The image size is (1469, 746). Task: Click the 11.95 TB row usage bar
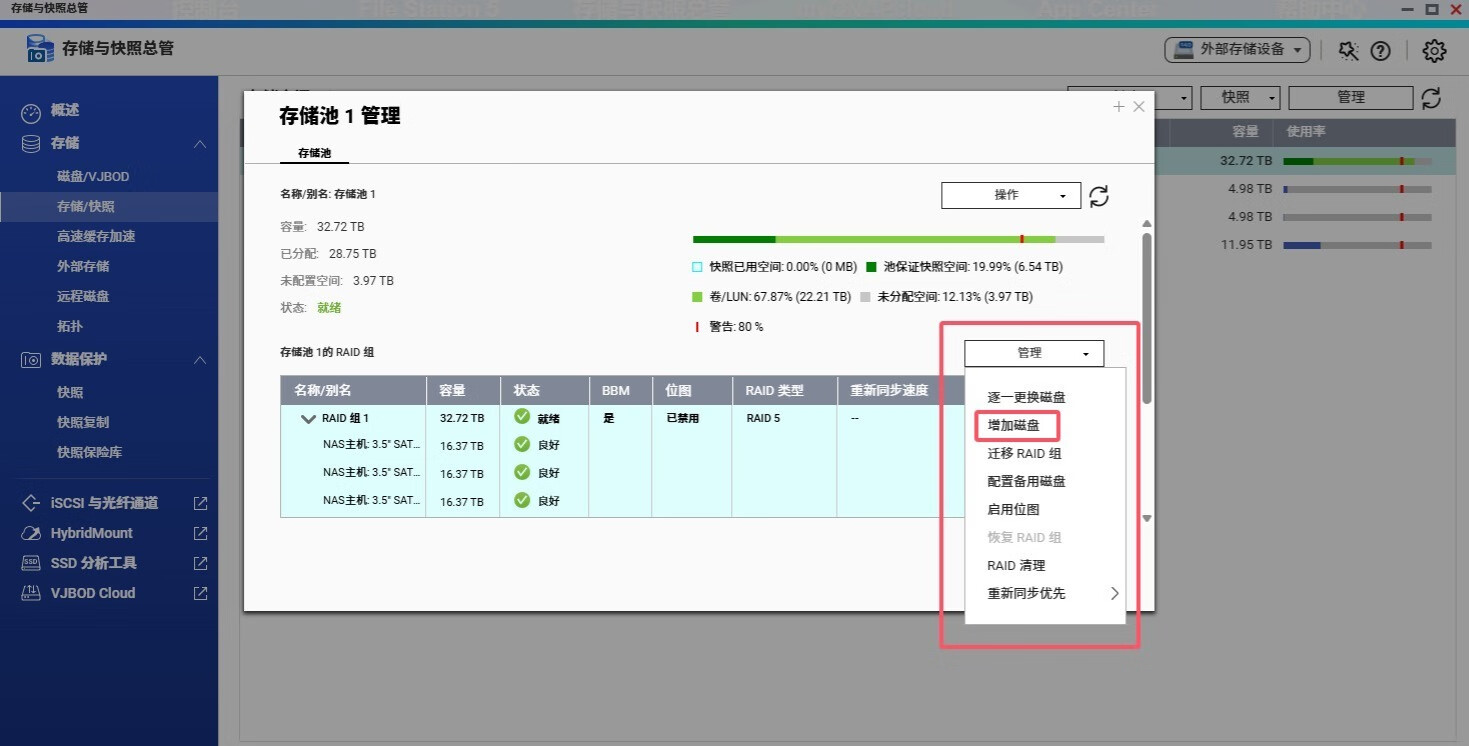(1357, 245)
